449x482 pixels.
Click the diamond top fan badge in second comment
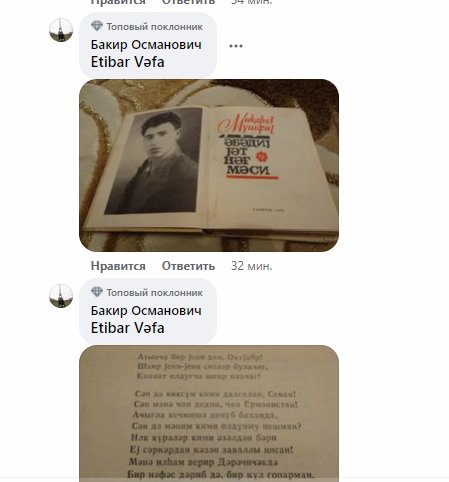click(x=97, y=292)
